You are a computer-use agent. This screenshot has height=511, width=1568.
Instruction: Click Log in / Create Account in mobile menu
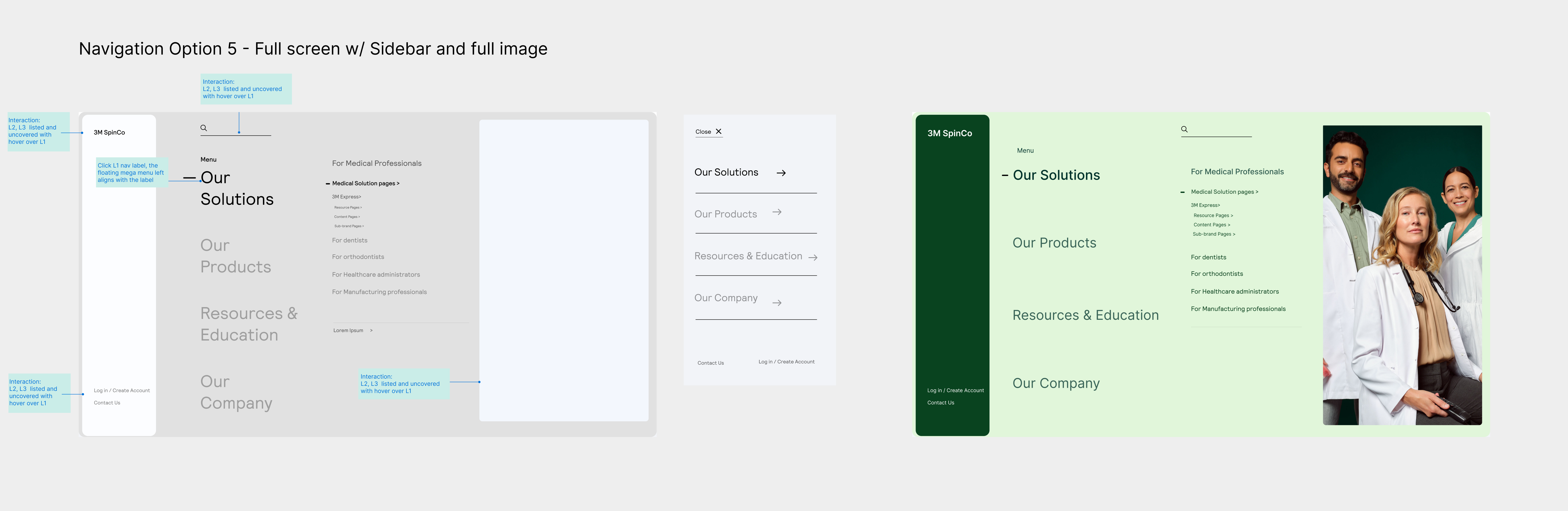click(786, 362)
